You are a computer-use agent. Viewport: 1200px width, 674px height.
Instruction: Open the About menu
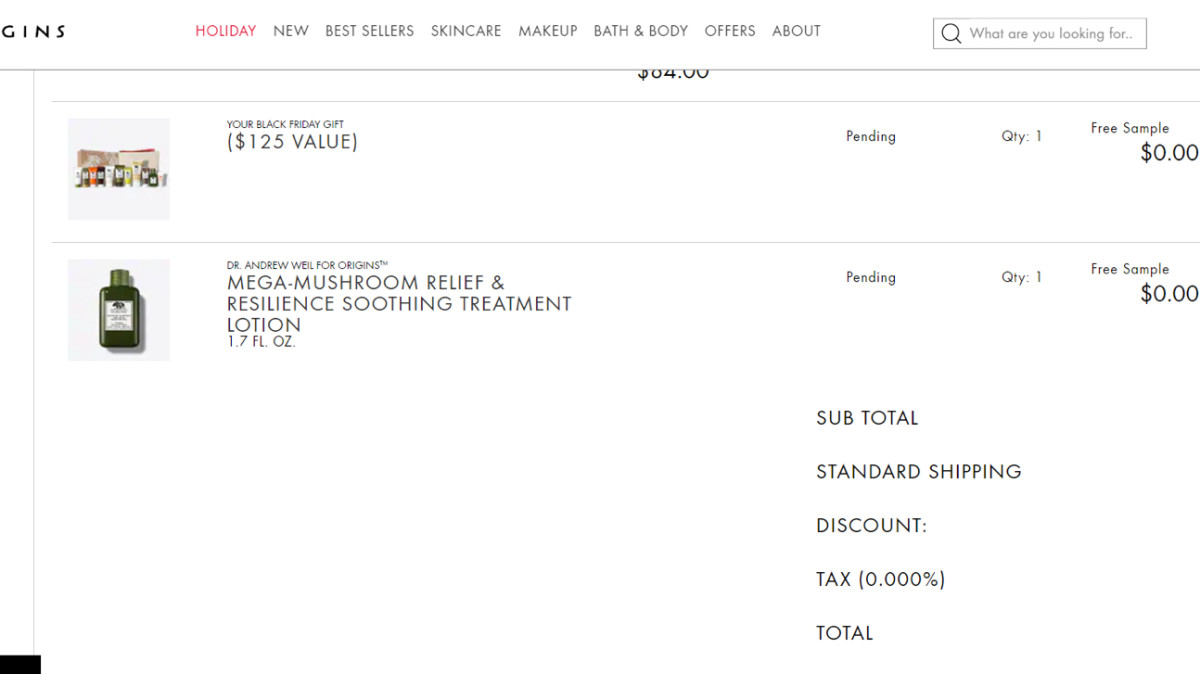click(x=797, y=31)
